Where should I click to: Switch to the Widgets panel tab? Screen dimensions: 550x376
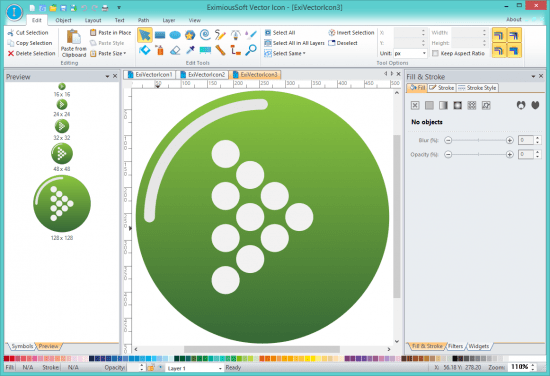click(478, 346)
